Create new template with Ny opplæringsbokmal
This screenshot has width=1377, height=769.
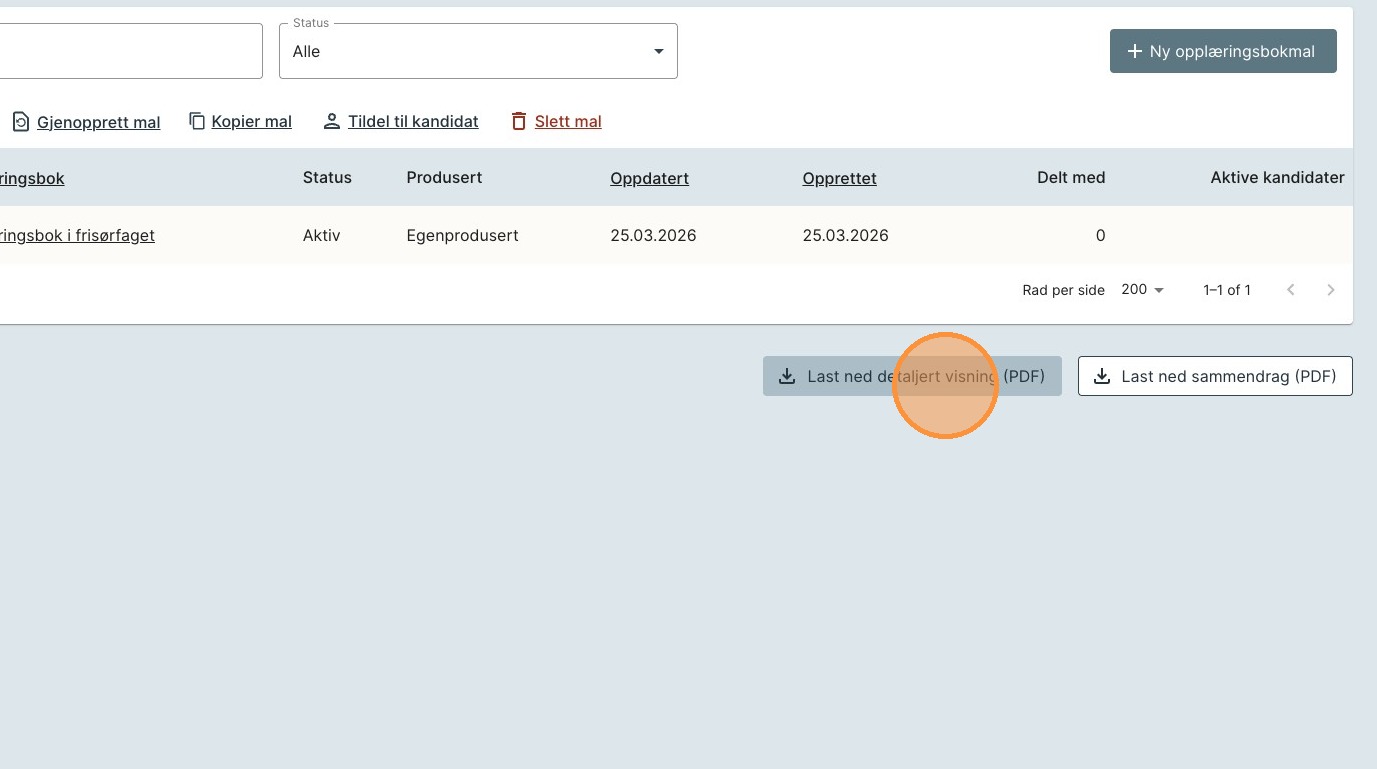tap(1223, 51)
